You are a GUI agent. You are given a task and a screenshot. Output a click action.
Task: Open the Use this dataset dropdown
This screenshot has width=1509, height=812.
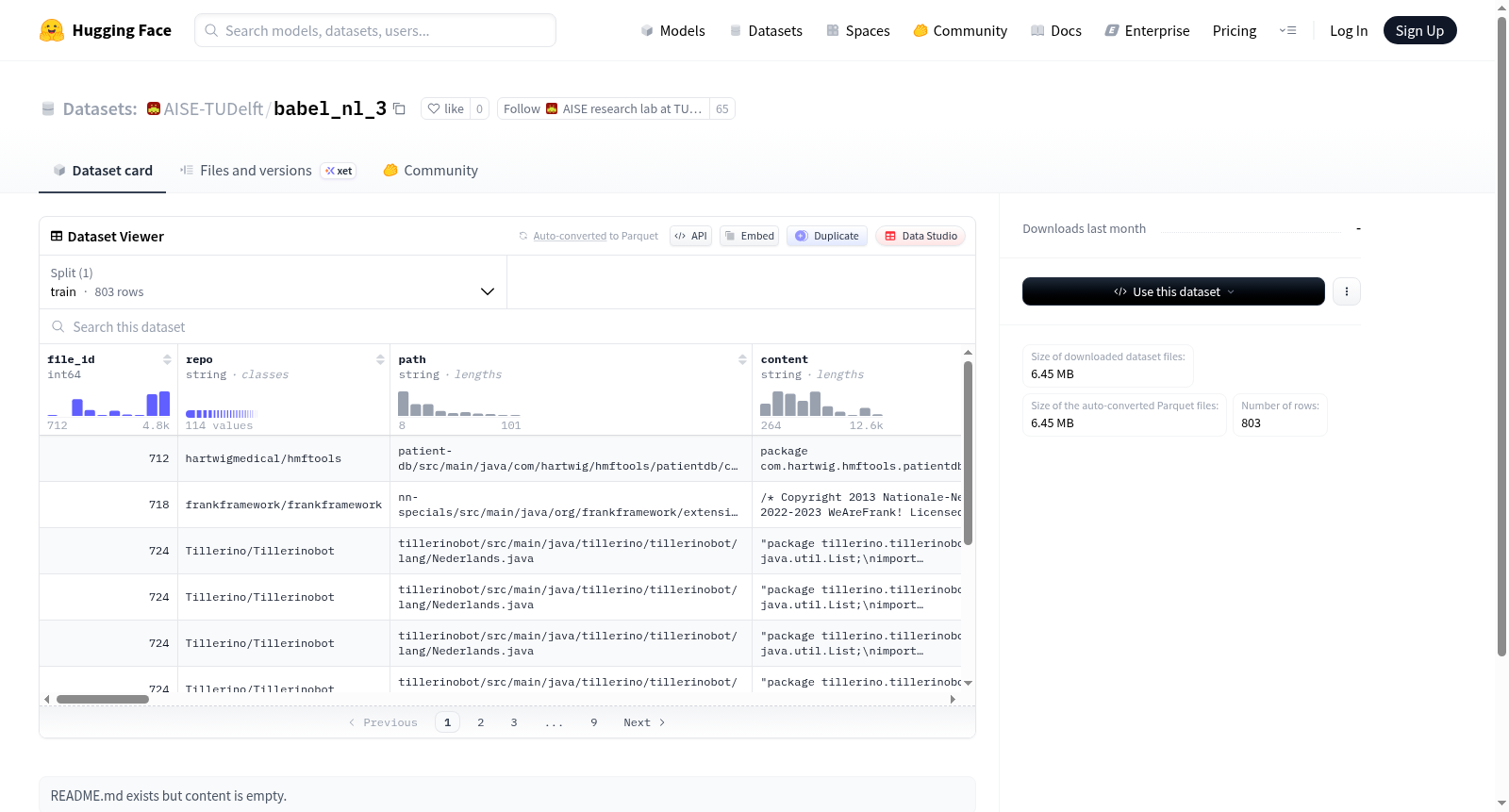click(1173, 291)
